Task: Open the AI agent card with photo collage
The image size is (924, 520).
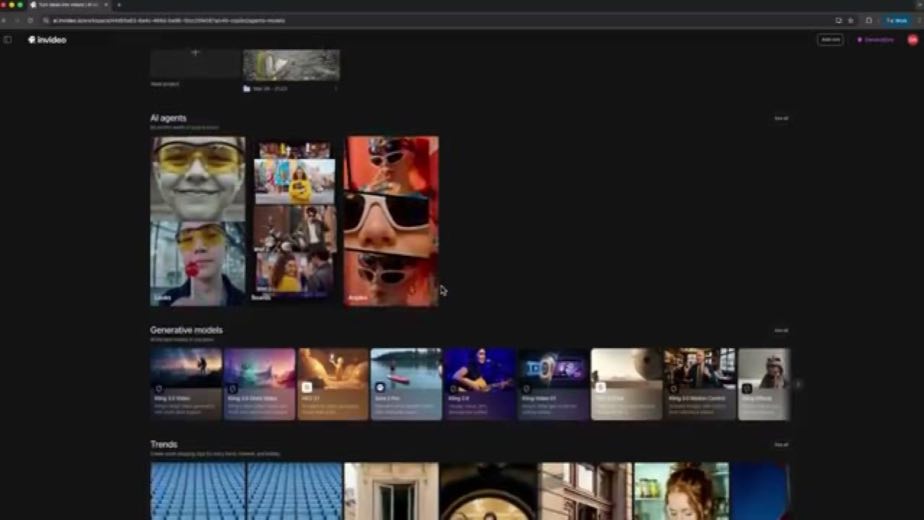Action: pos(295,221)
